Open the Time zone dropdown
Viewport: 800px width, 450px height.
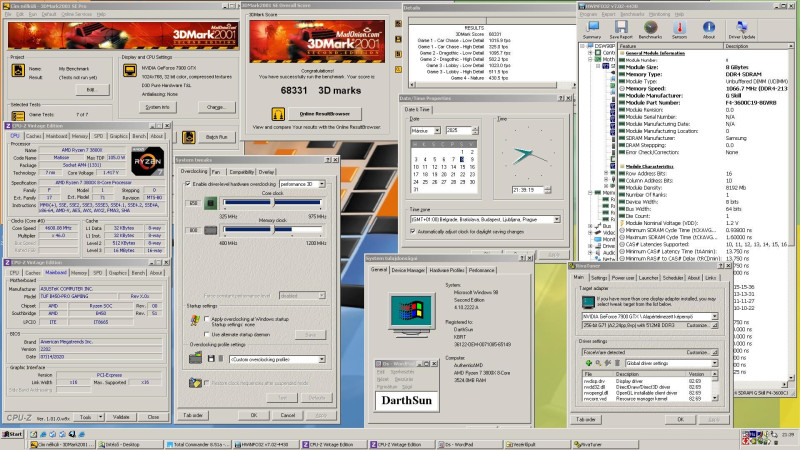tap(557, 219)
